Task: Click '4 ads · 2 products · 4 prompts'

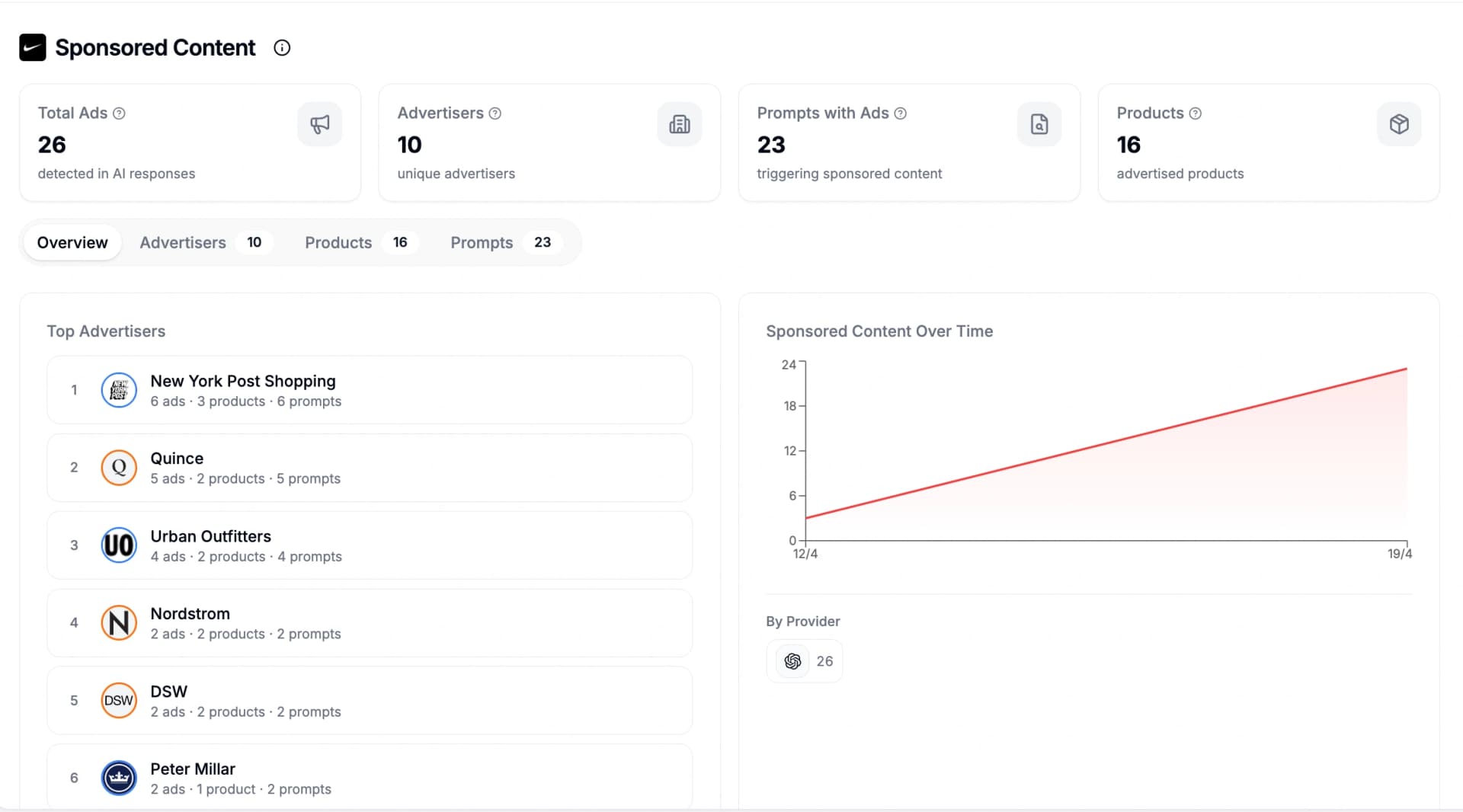Action: point(246,557)
